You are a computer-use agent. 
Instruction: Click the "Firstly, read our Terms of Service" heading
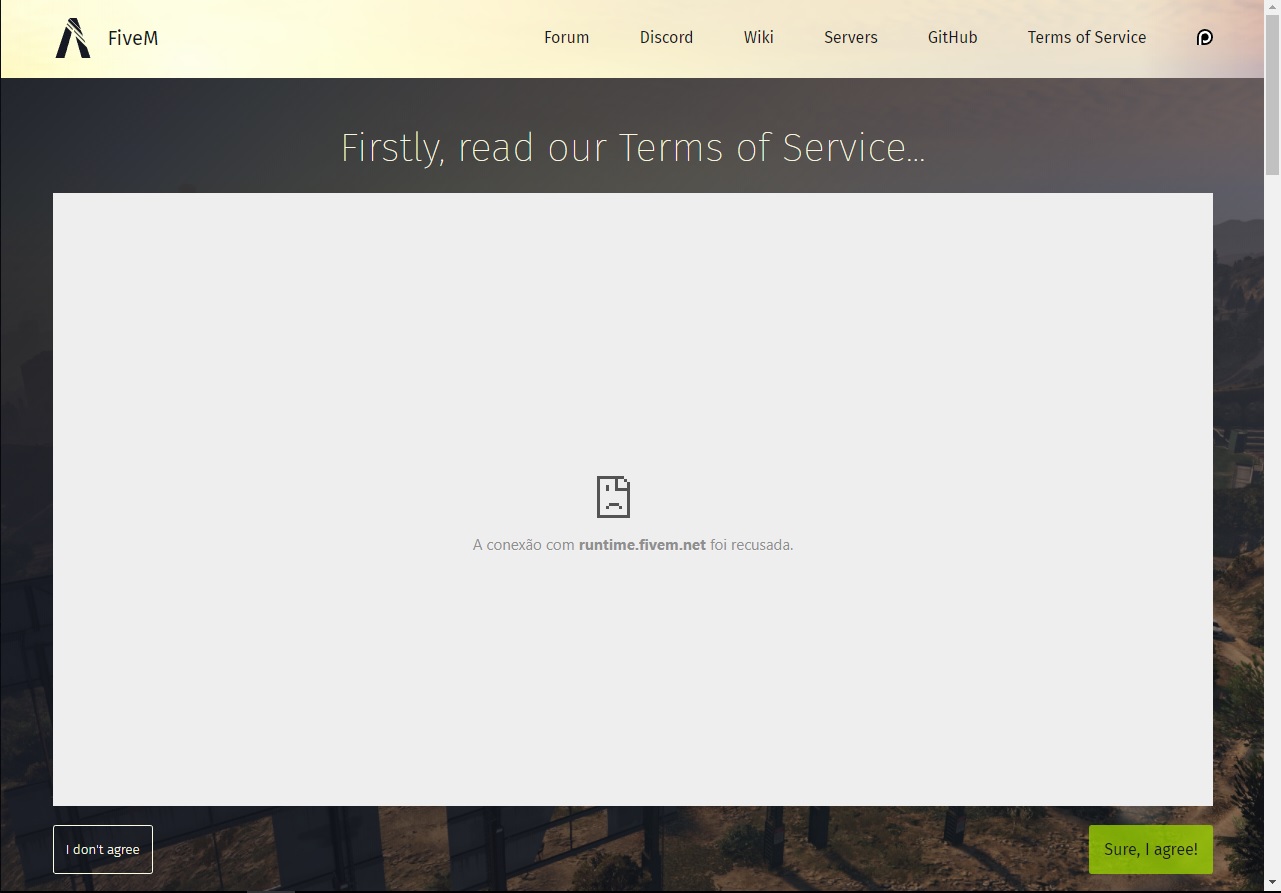(x=633, y=148)
